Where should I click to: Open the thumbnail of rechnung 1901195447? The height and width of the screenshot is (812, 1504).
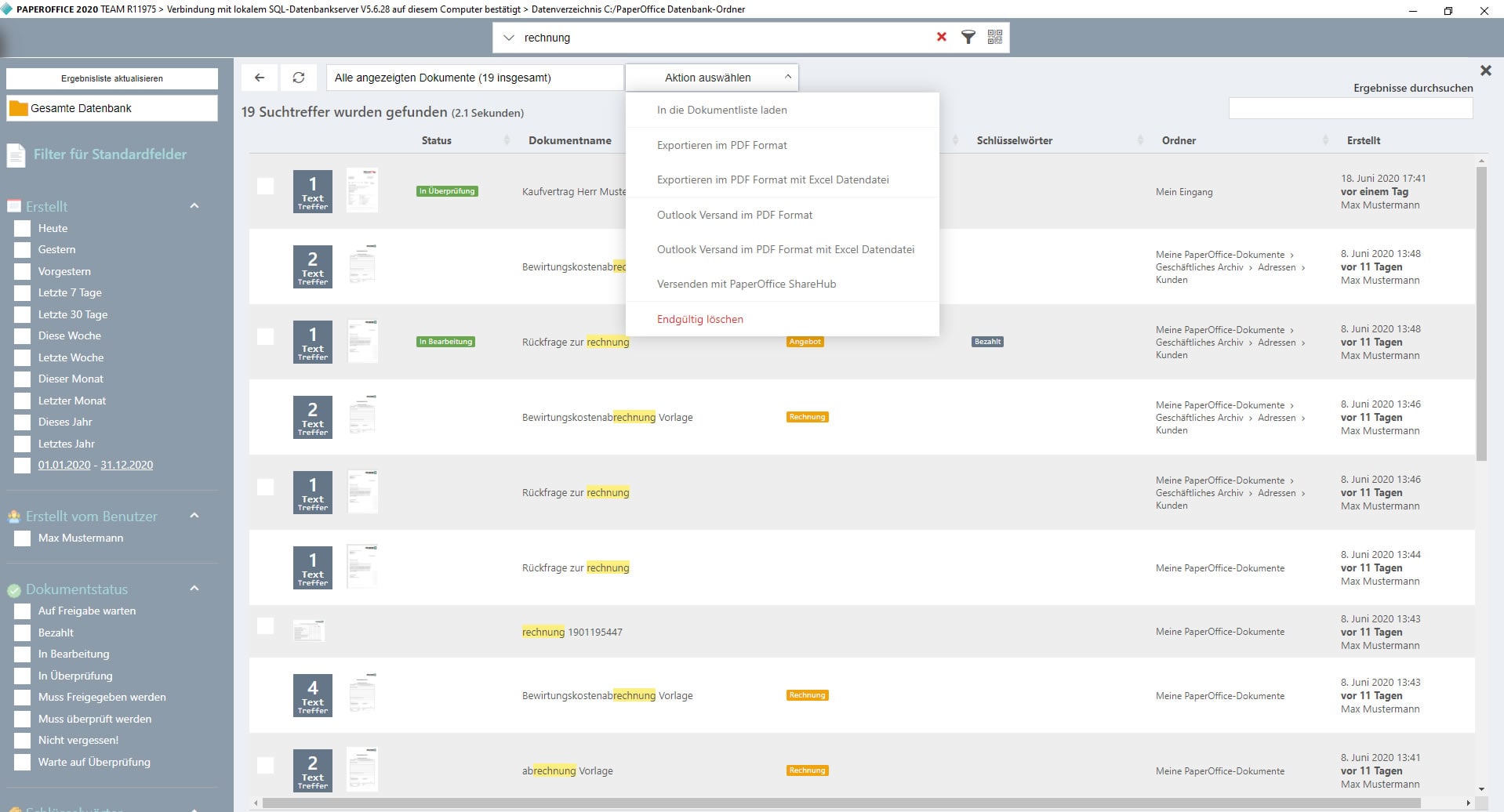click(308, 631)
